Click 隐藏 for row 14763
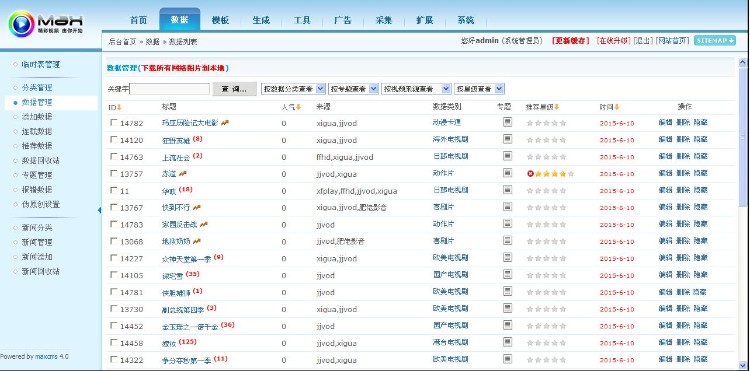750x371 pixels. tap(700, 156)
